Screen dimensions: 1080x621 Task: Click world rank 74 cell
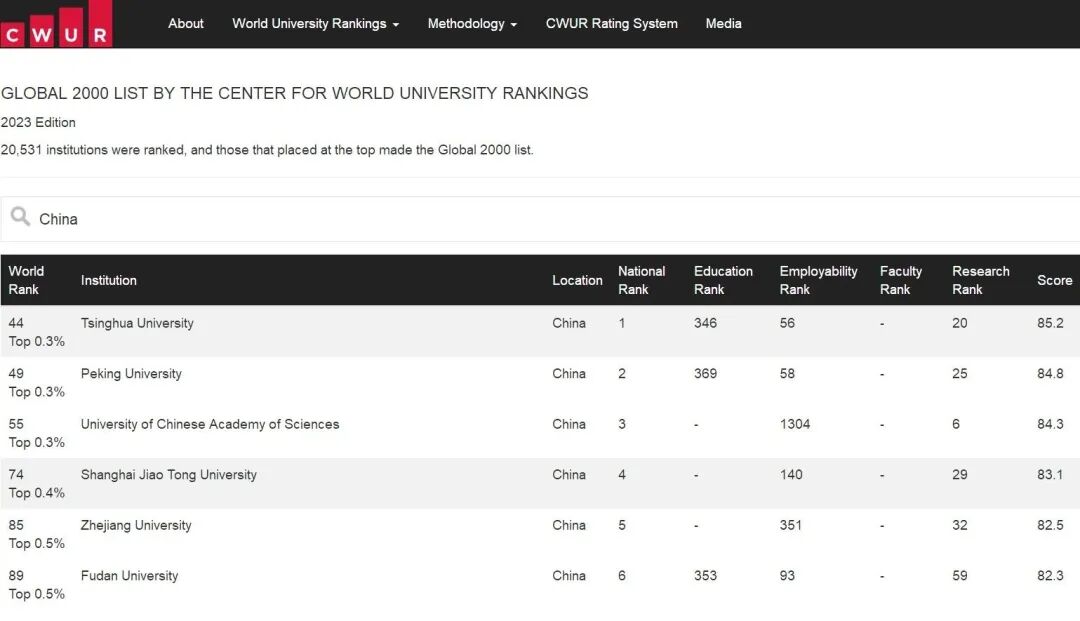tap(16, 474)
